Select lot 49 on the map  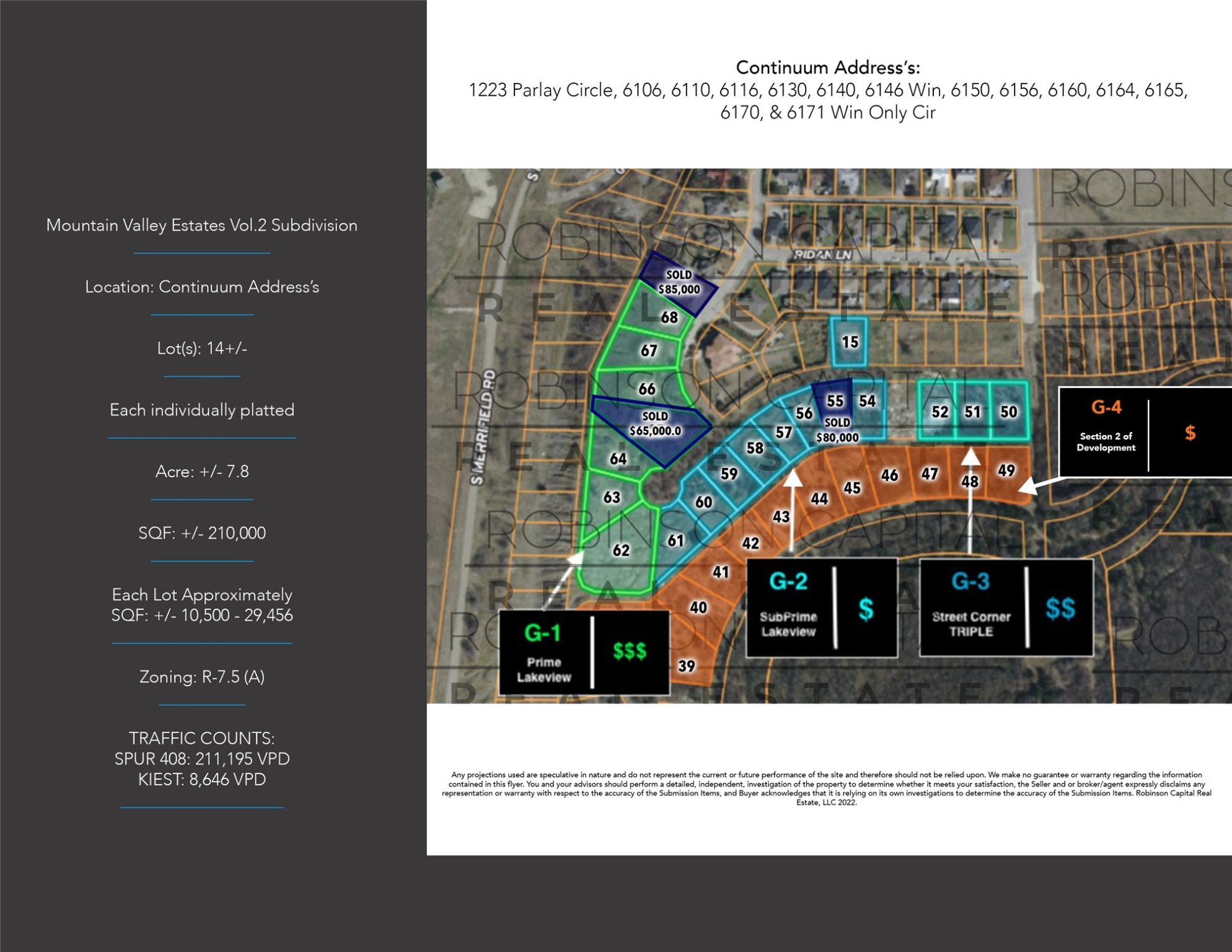(1006, 470)
